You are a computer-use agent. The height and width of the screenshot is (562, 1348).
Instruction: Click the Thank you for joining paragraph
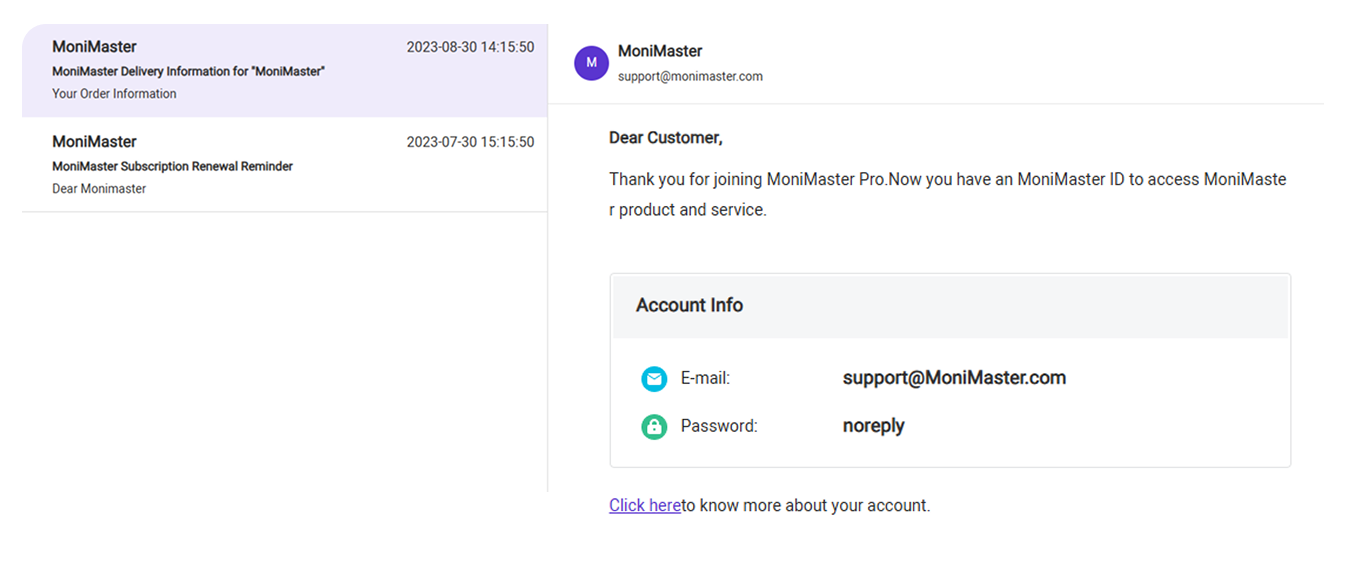tap(947, 195)
